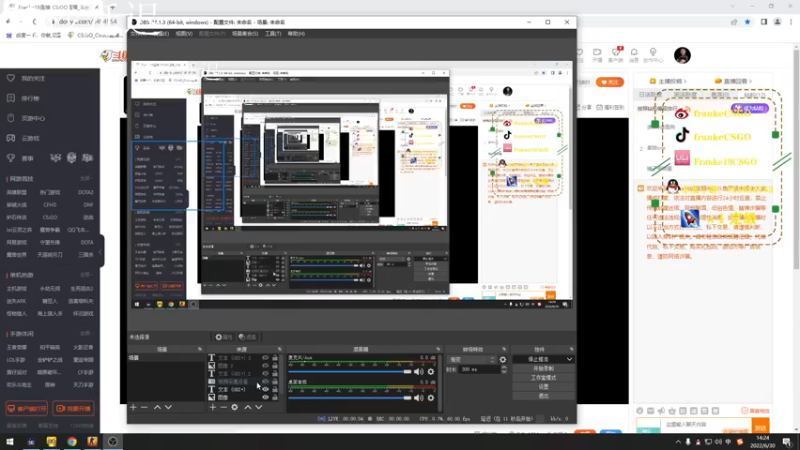Open Chrome icon in Windows taskbar
The width and height of the screenshot is (800, 450).
coord(72,441)
